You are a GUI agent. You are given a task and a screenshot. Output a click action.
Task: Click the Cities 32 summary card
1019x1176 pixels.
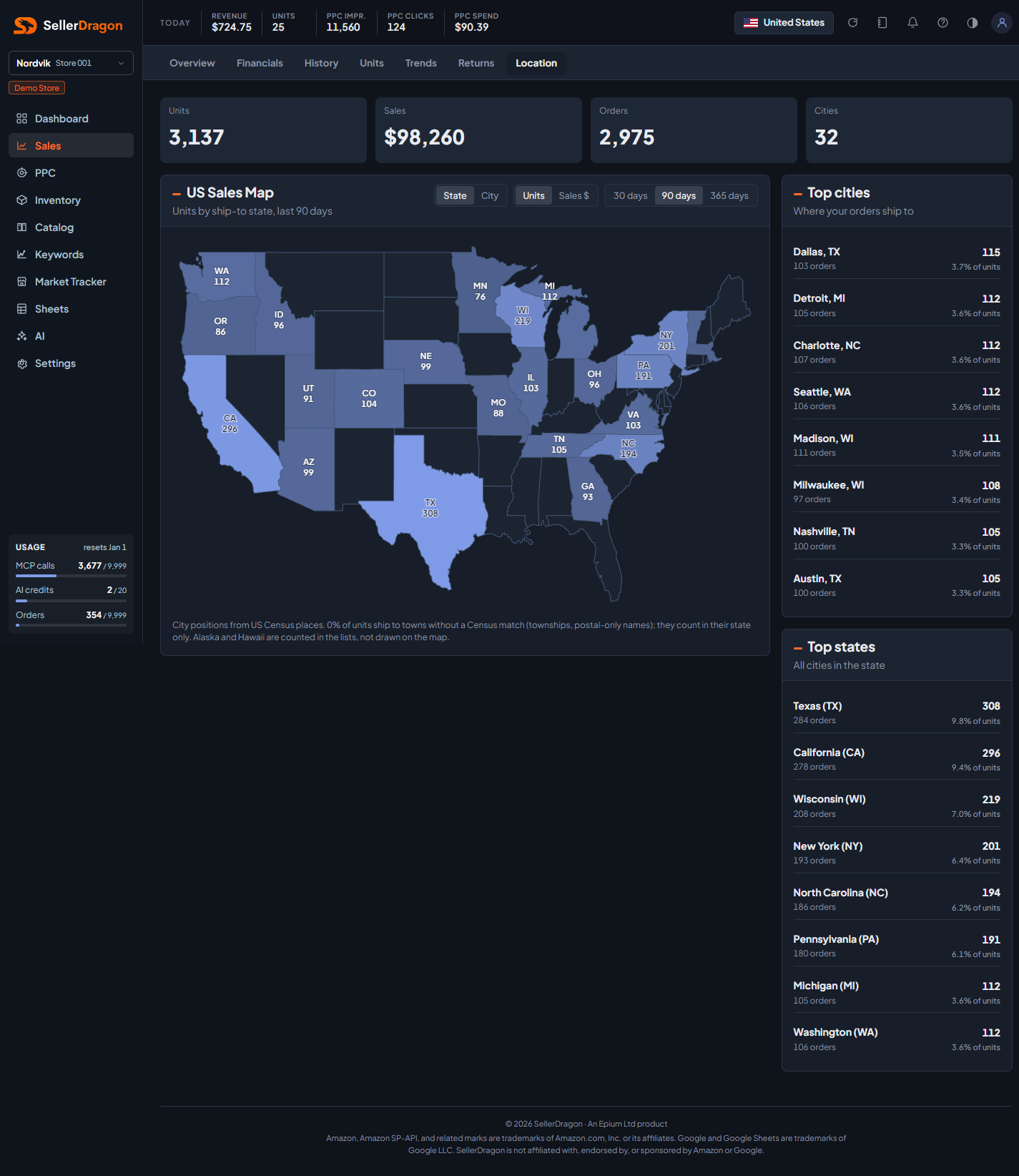click(909, 130)
